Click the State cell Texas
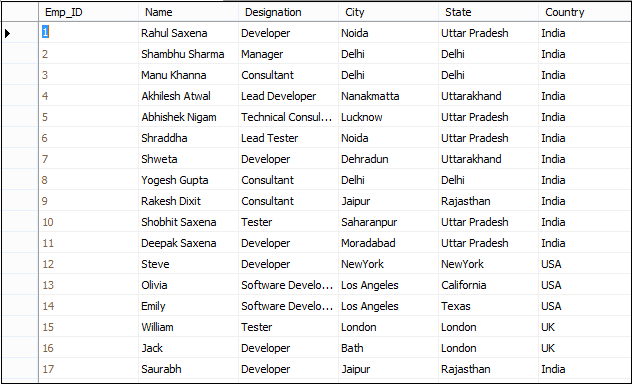Viewport: 632px width, 384px height. pos(488,306)
